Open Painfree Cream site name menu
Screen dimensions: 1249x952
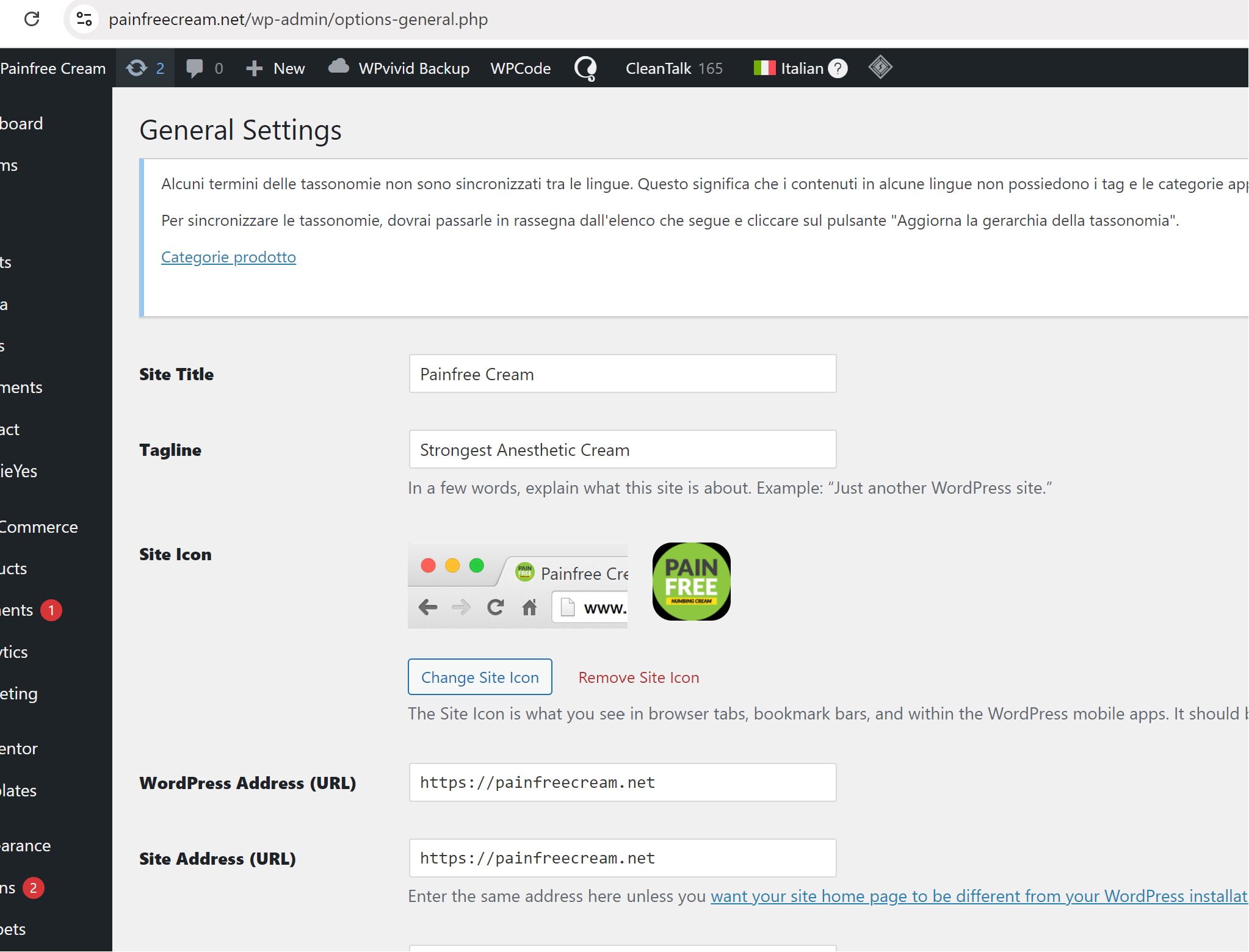pyautogui.click(x=53, y=68)
